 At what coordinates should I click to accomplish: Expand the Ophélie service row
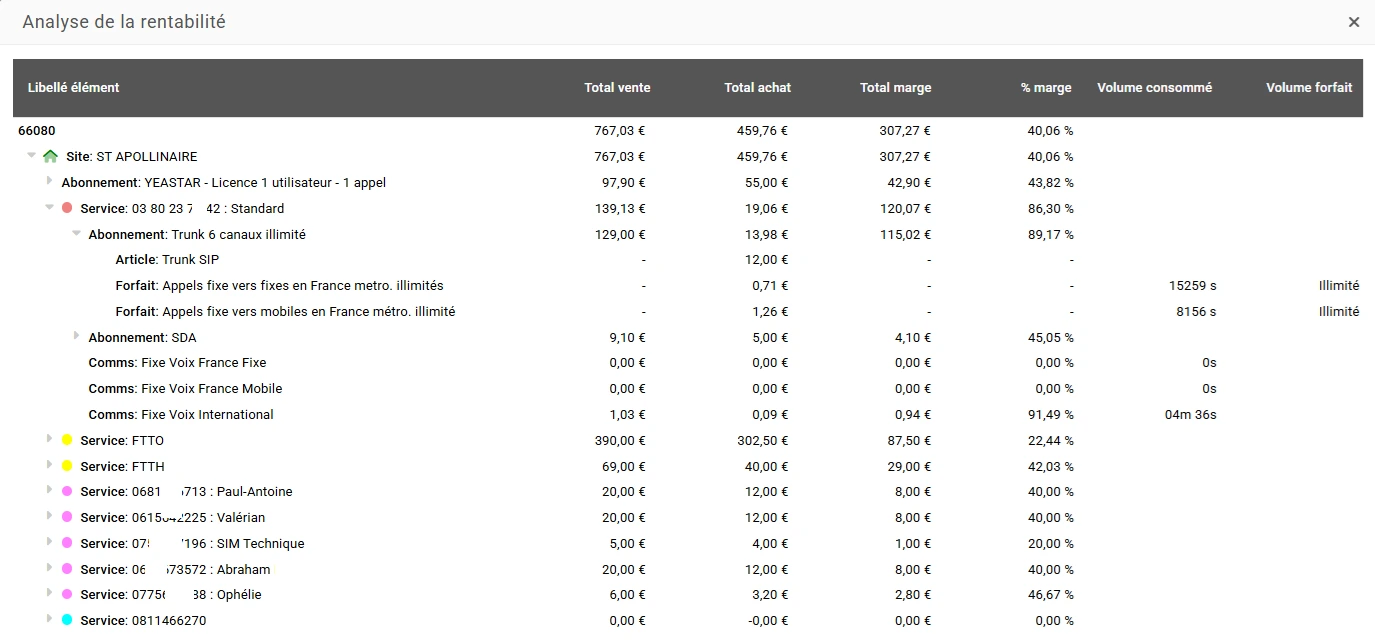[x=50, y=593]
